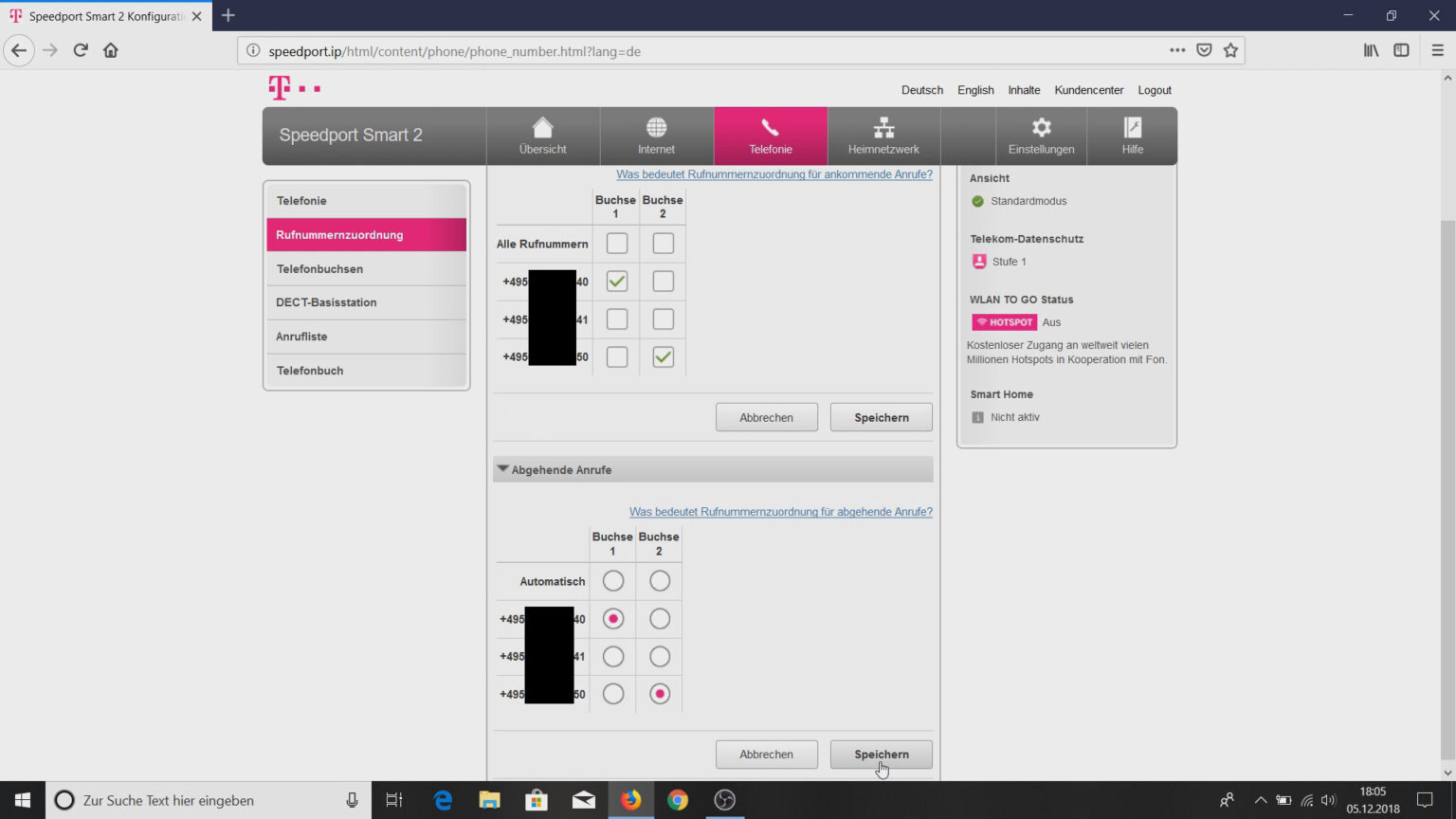The height and width of the screenshot is (819, 1456).
Task: Bookmark page with star icon
Action: [1230, 50]
